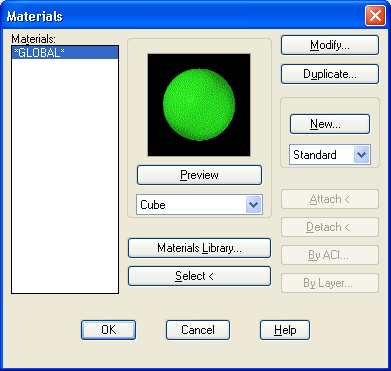Expand the Standard material type dropdown arrow
The height and width of the screenshot is (371, 391).
click(362, 155)
